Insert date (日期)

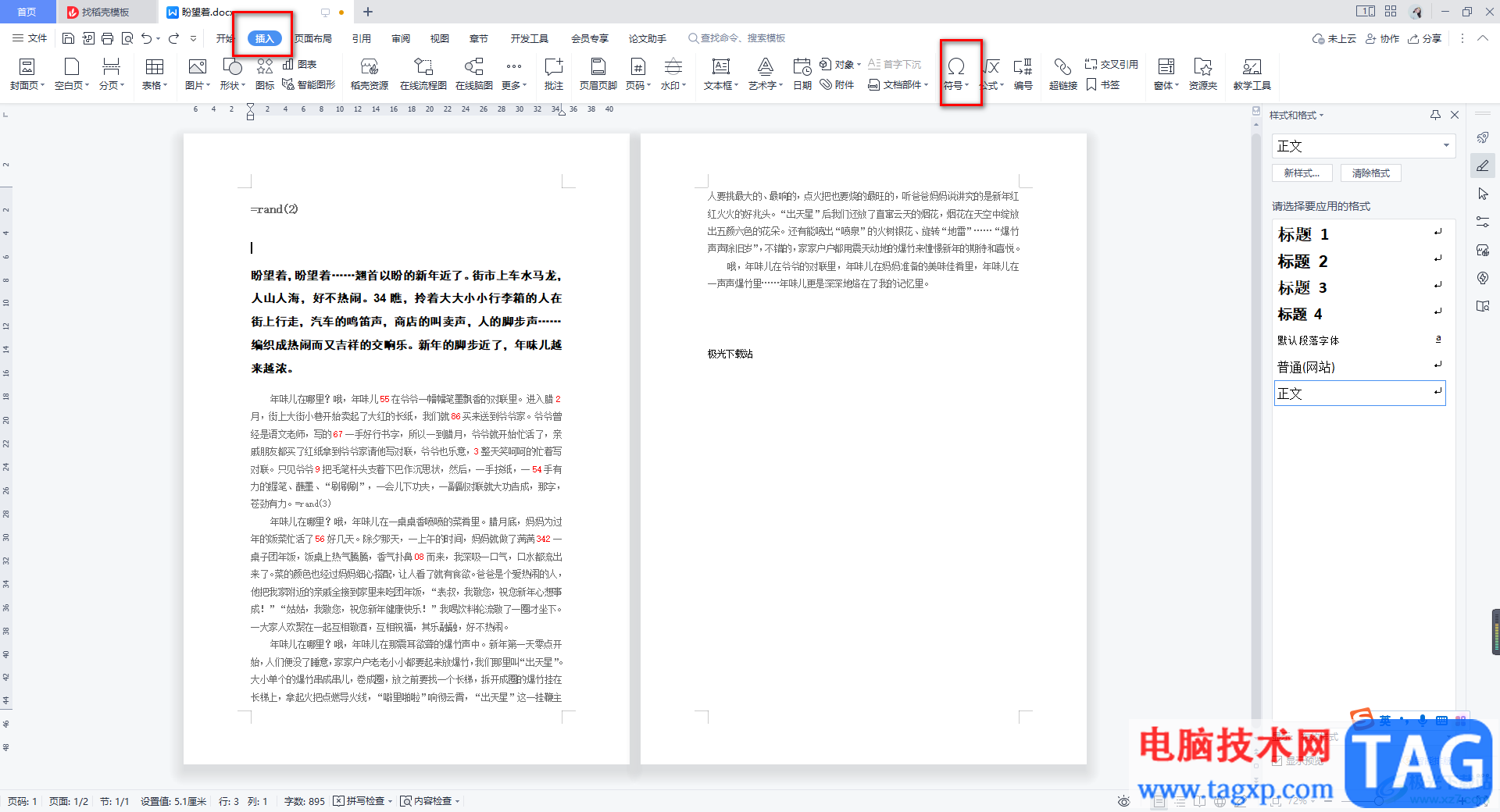pyautogui.click(x=802, y=75)
